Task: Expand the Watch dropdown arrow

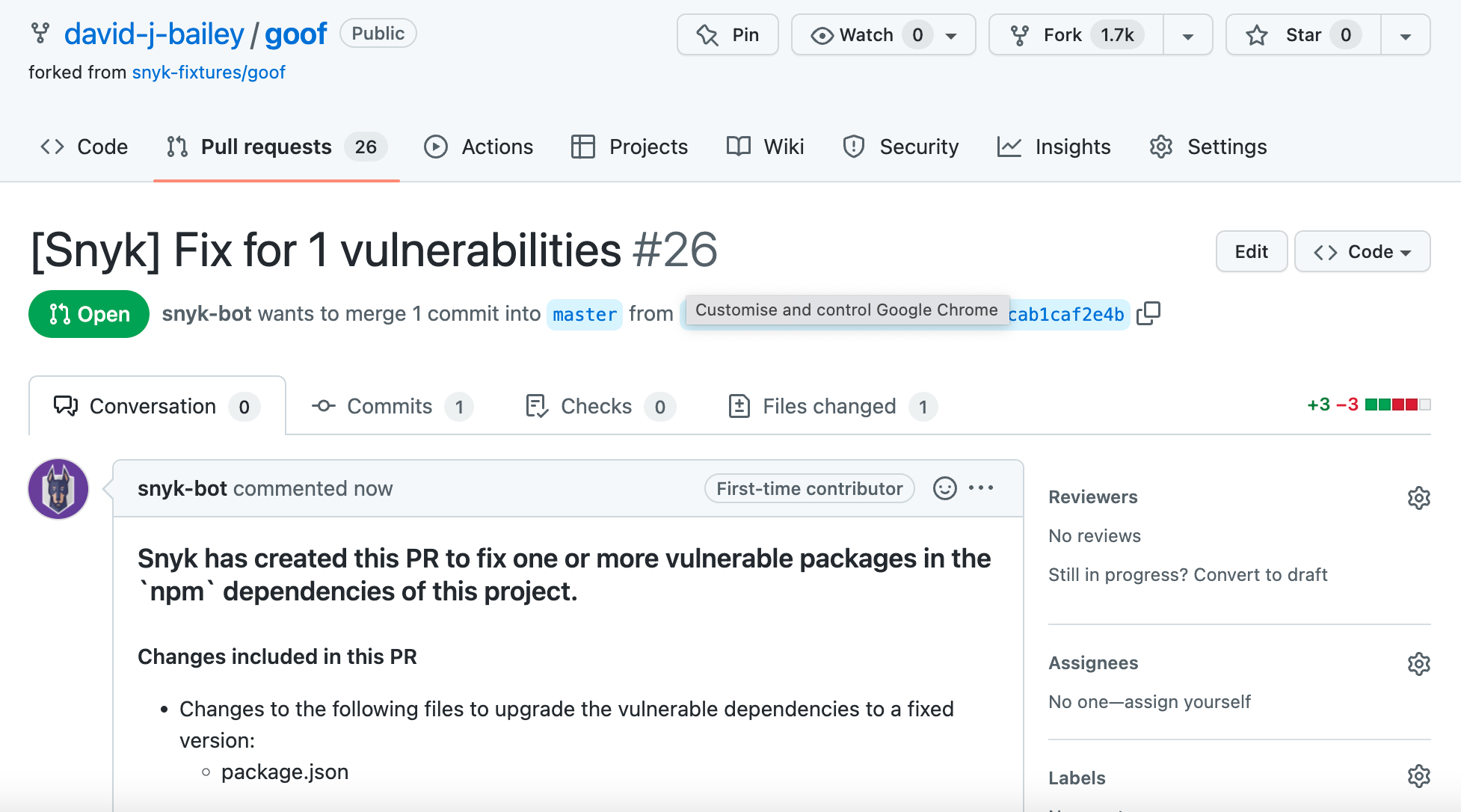Action: point(951,34)
